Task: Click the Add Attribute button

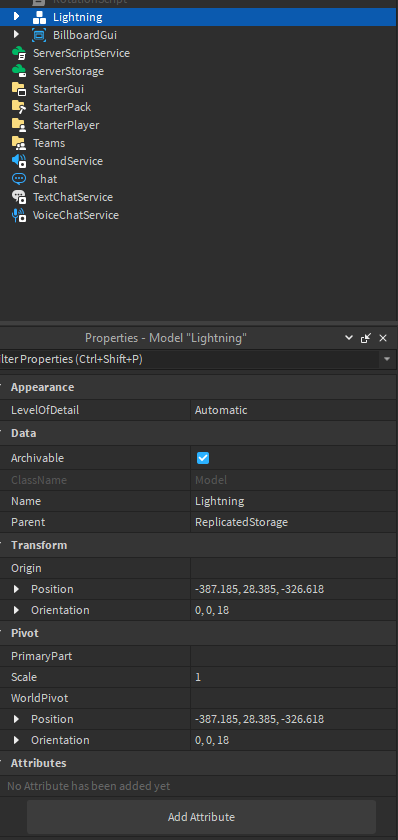Action: (201, 817)
